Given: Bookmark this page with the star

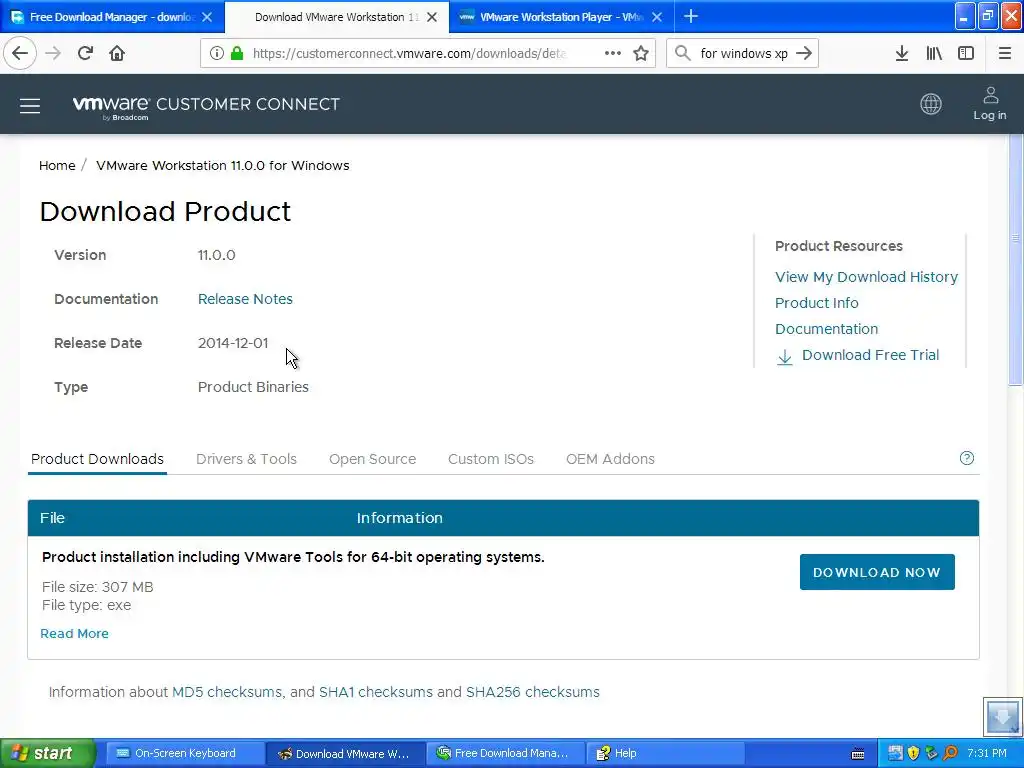Looking at the screenshot, I should click(x=641, y=53).
